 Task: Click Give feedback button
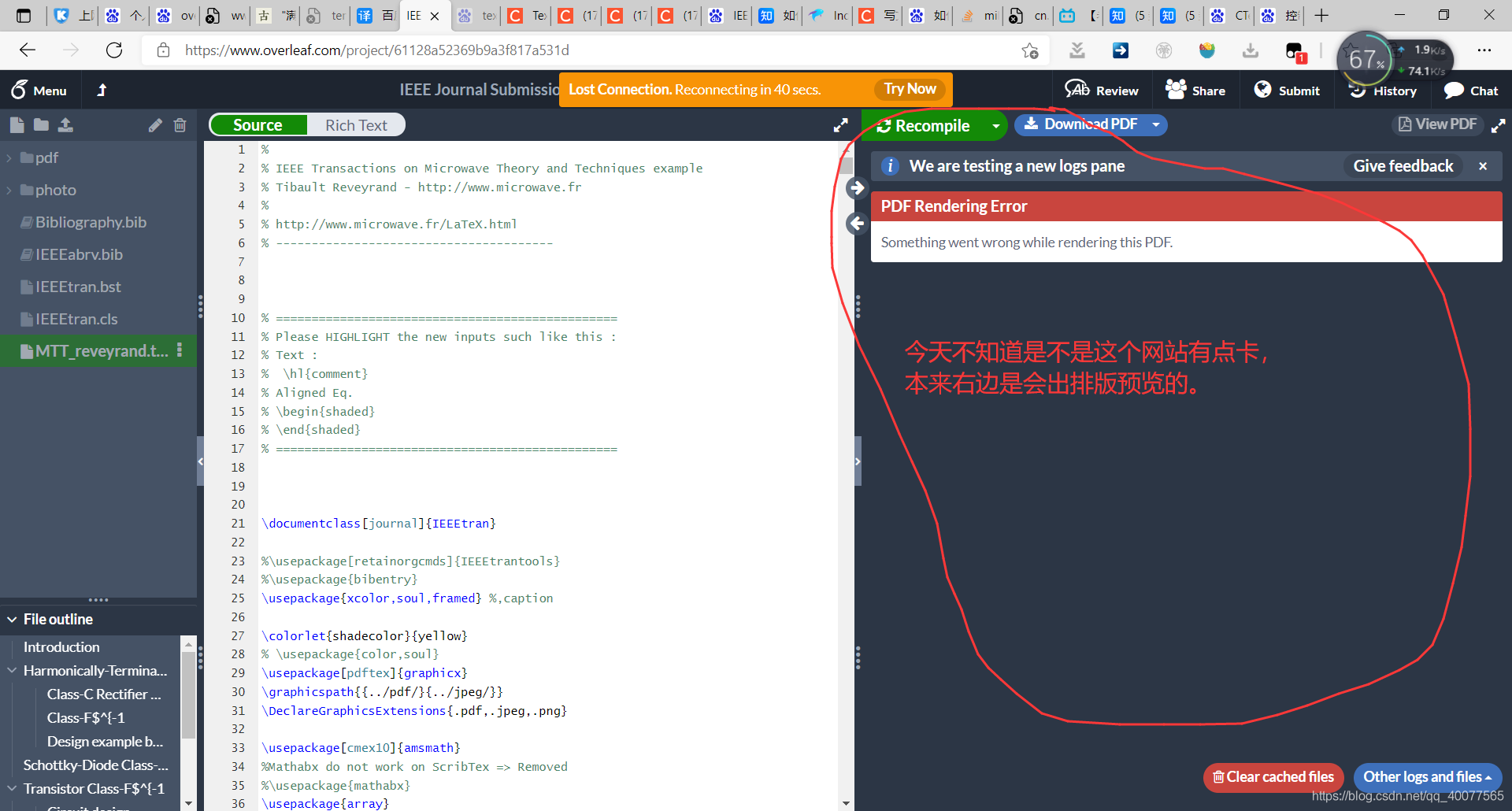[x=1403, y=166]
